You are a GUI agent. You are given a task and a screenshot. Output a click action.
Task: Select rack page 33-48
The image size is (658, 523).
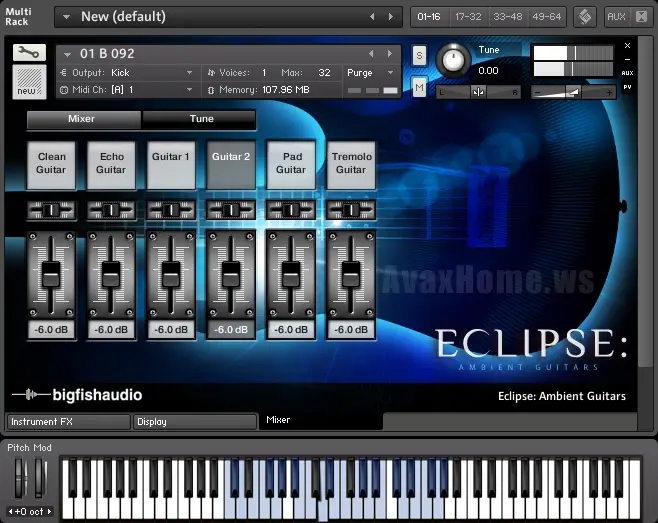click(x=507, y=17)
